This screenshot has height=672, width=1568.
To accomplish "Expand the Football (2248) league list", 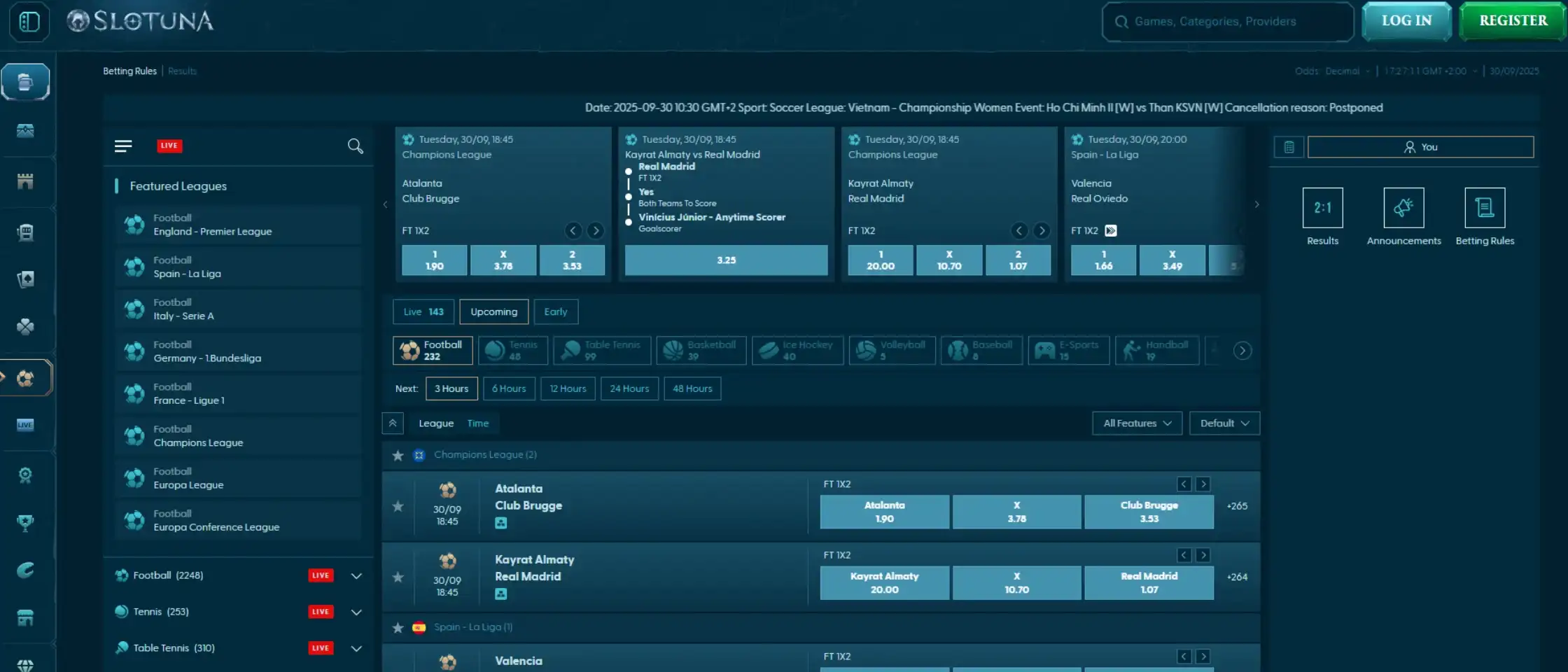I will click(x=356, y=575).
